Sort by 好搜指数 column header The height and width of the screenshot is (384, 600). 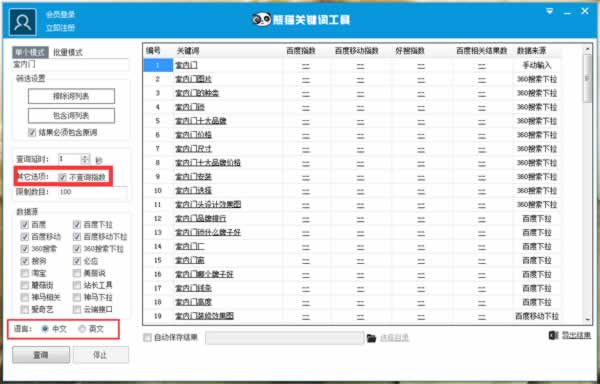[410, 50]
